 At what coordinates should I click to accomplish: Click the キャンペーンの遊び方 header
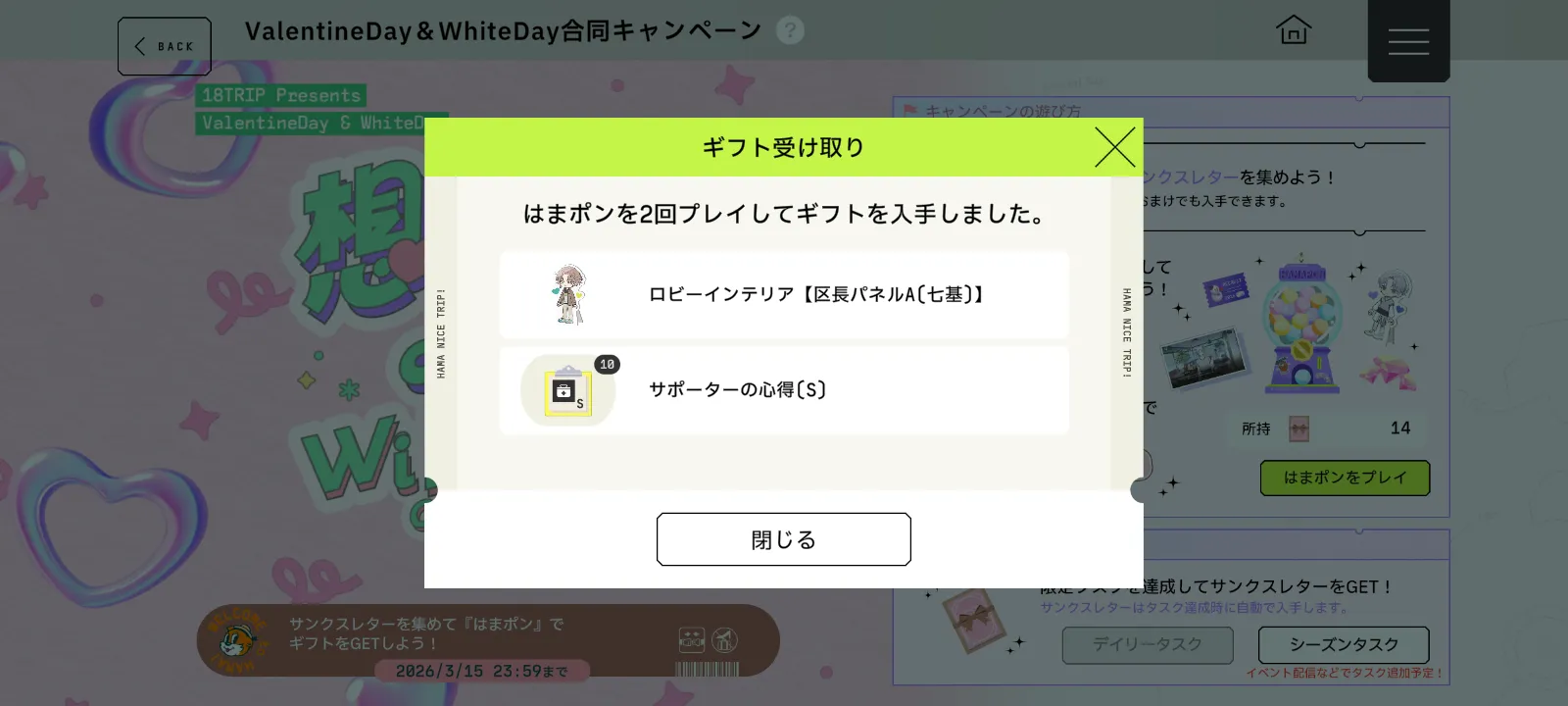(1002, 111)
